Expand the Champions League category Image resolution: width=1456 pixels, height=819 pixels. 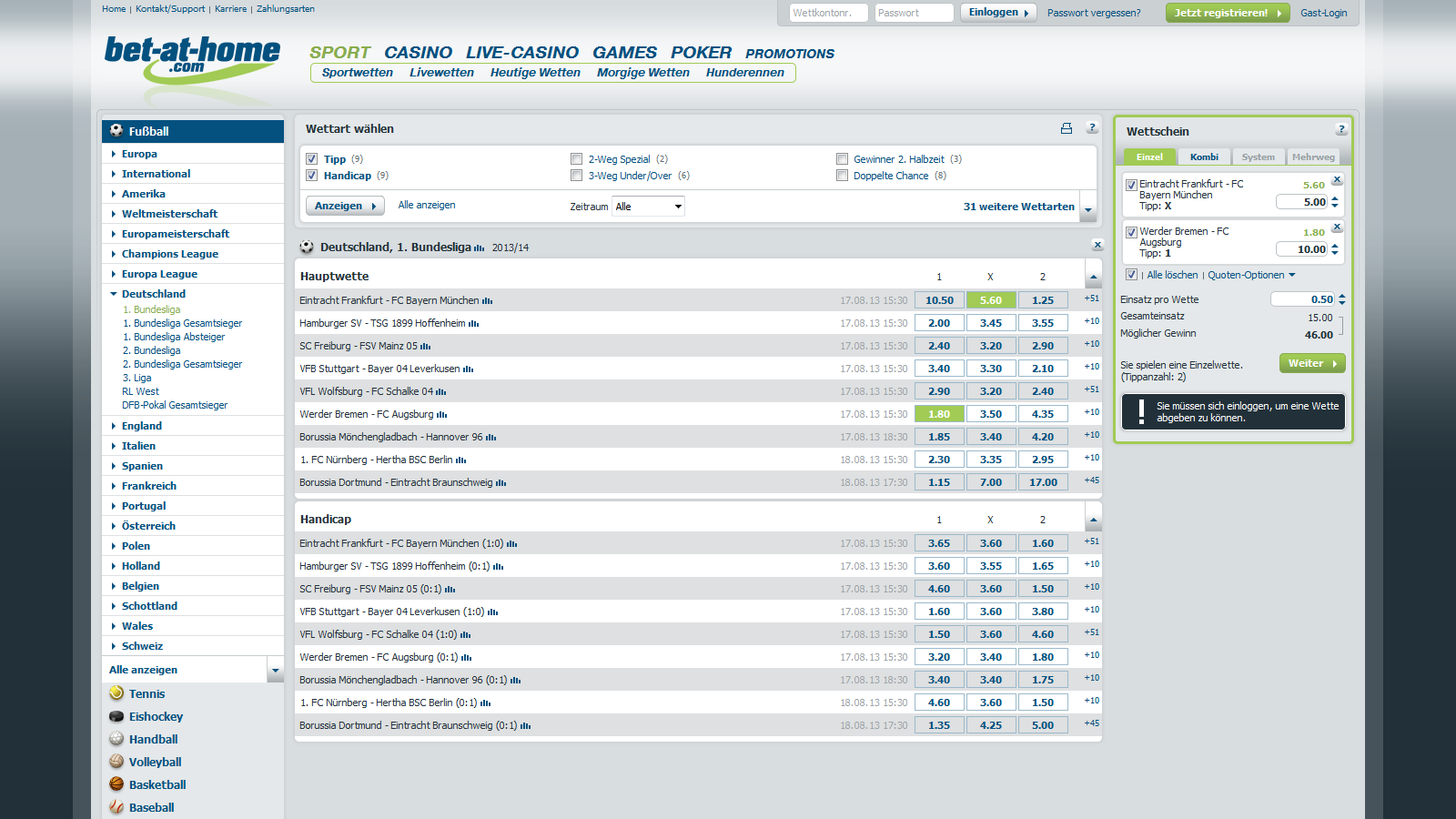(x=169, y=254)
